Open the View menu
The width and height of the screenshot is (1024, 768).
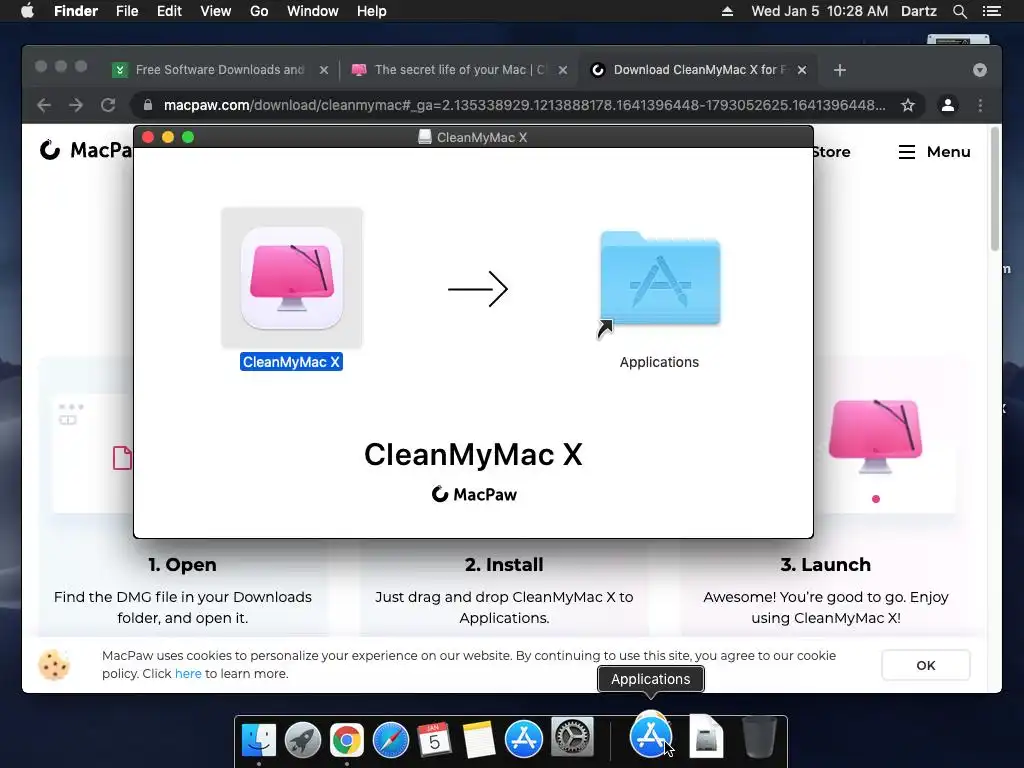[x=216, y=11]
